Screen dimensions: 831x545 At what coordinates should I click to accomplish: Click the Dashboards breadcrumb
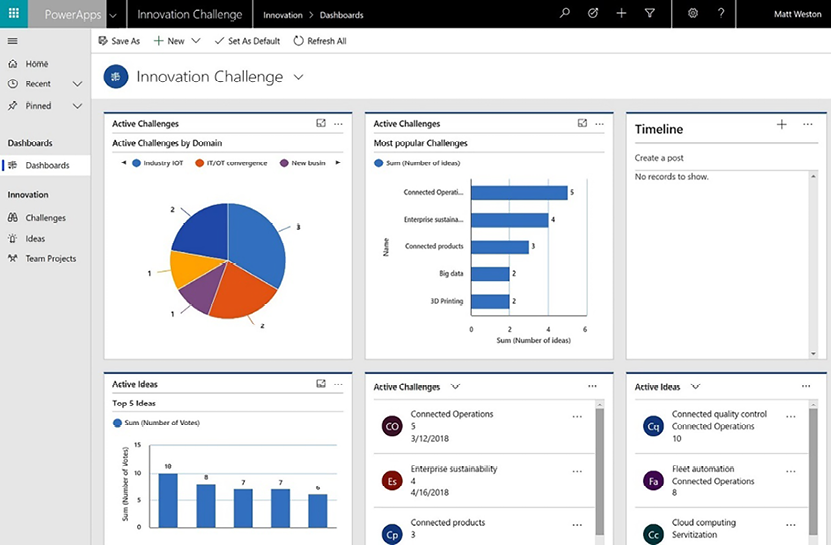point(341,15)
